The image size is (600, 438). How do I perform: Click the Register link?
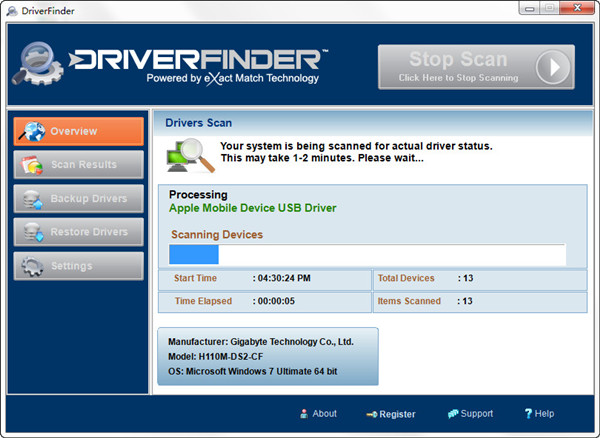tap(397, 414)
